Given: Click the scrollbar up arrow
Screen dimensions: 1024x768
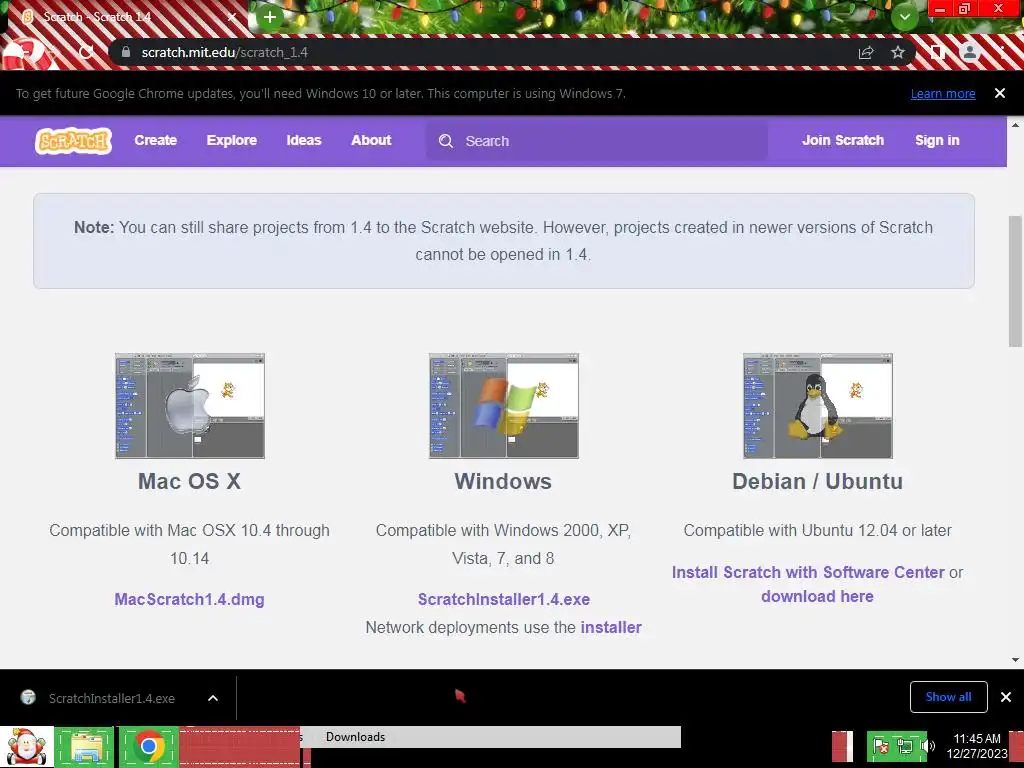Looking at the screenshot, I should coord(1015,124).
